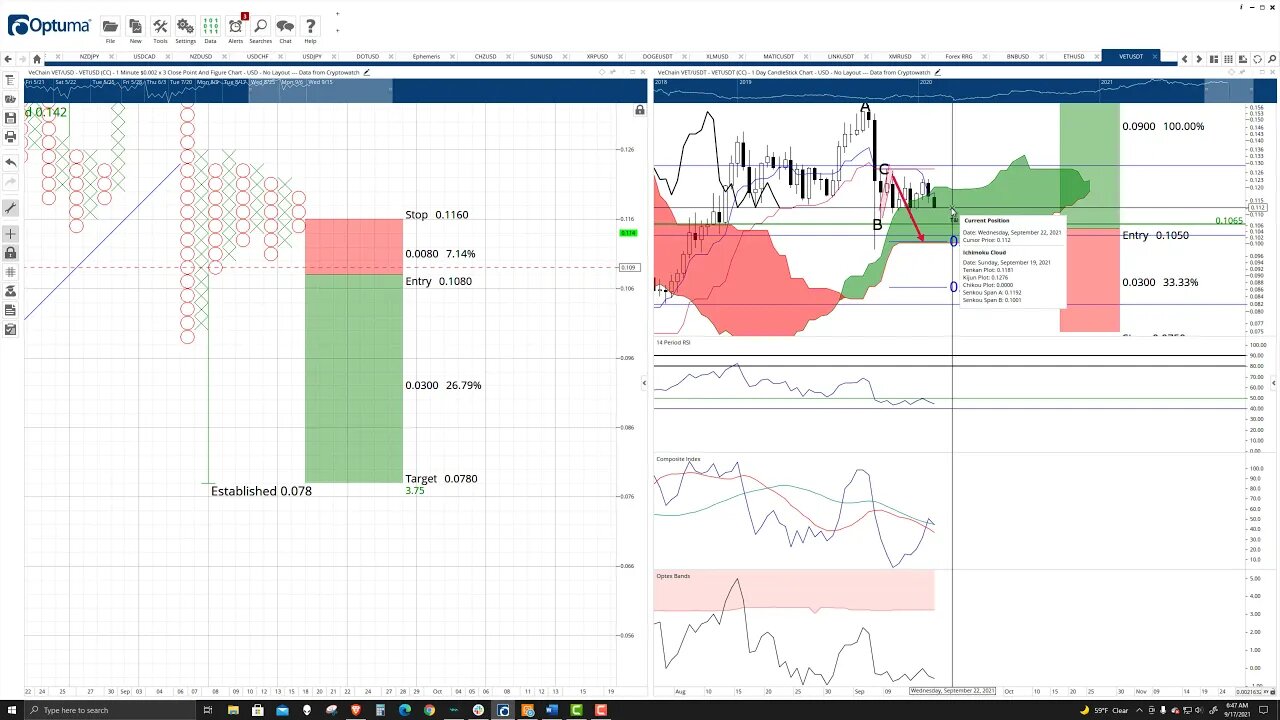Image resolution: width=1280 pixels, height=720 pixels.
Task: Click the print icon in left sidebar
Action: point(9,136)
